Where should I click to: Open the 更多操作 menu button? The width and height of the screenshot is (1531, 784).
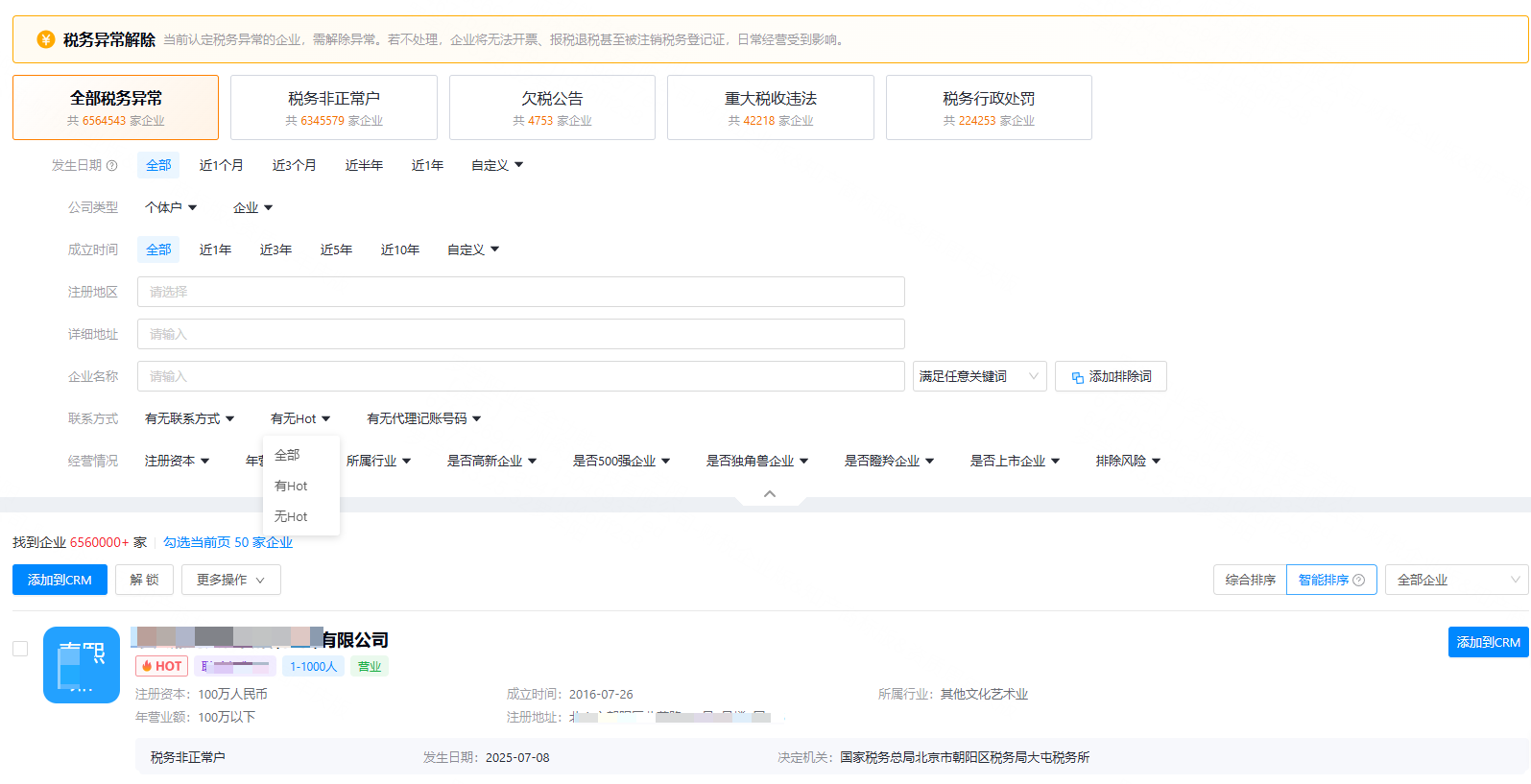tap(230, 580)
